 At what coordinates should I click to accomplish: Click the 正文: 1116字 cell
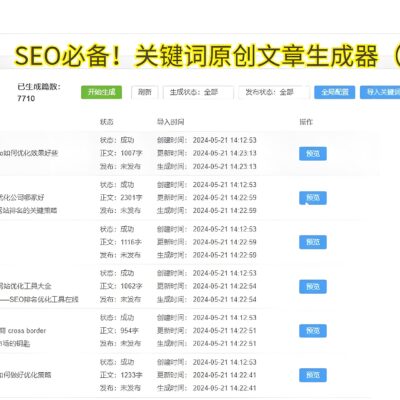[x=121, y=242]
